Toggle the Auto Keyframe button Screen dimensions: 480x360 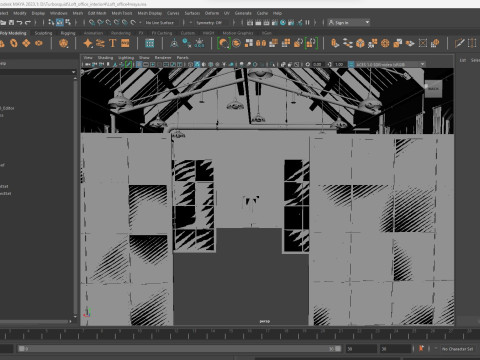tap(421, 349)
